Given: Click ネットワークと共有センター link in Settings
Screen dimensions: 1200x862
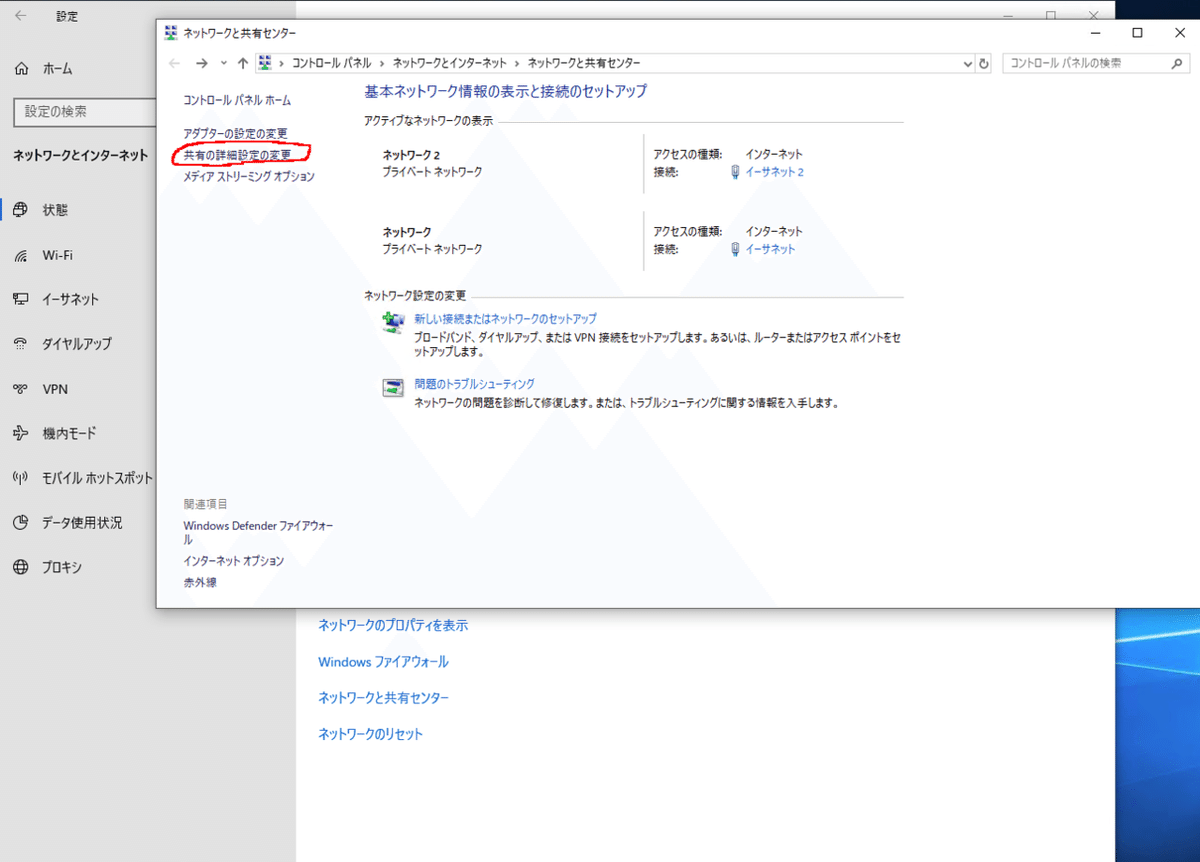Looking at the screenshot, I should 383,698.
